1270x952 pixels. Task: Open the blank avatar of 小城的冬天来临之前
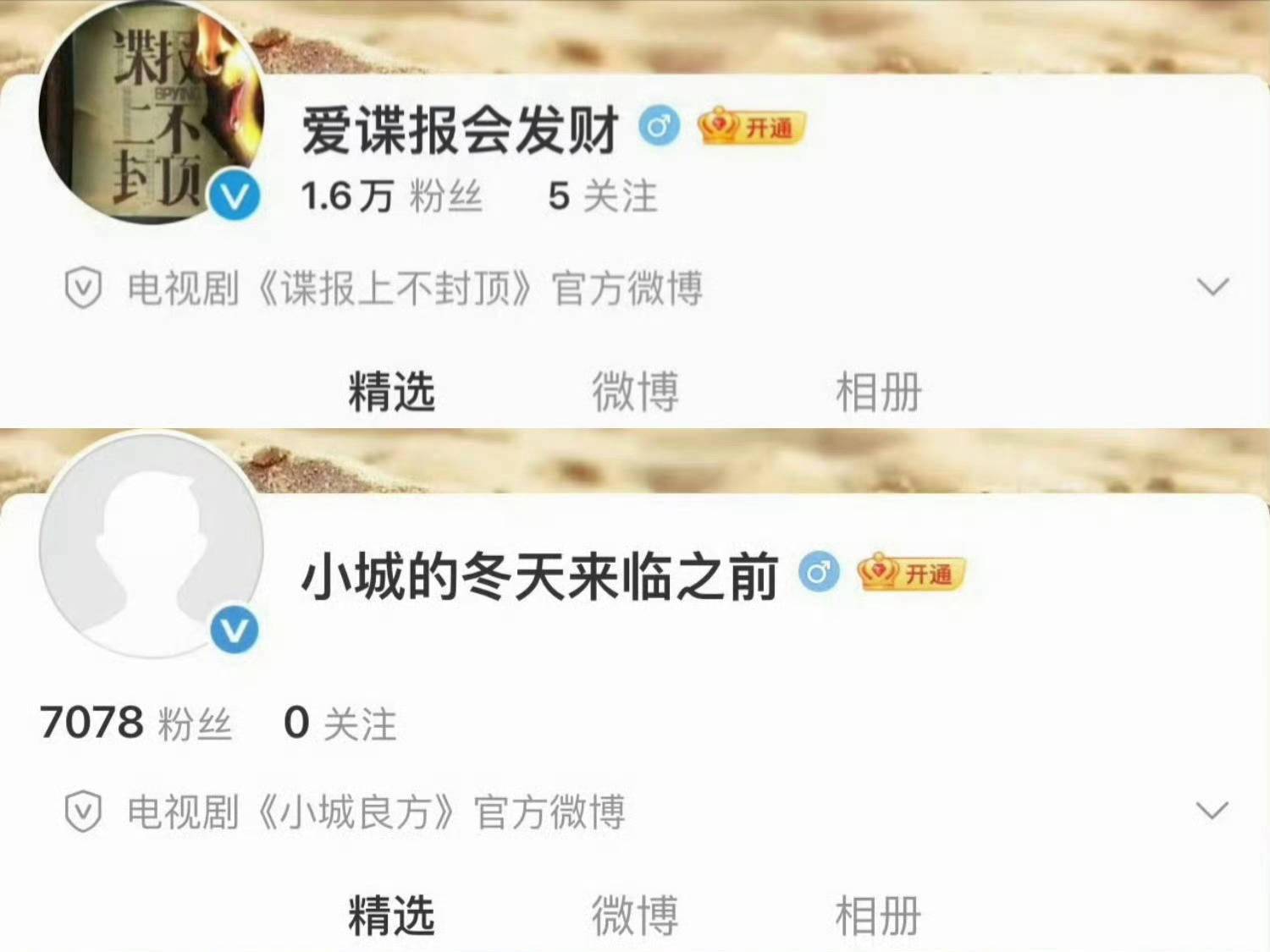[152, 546]
